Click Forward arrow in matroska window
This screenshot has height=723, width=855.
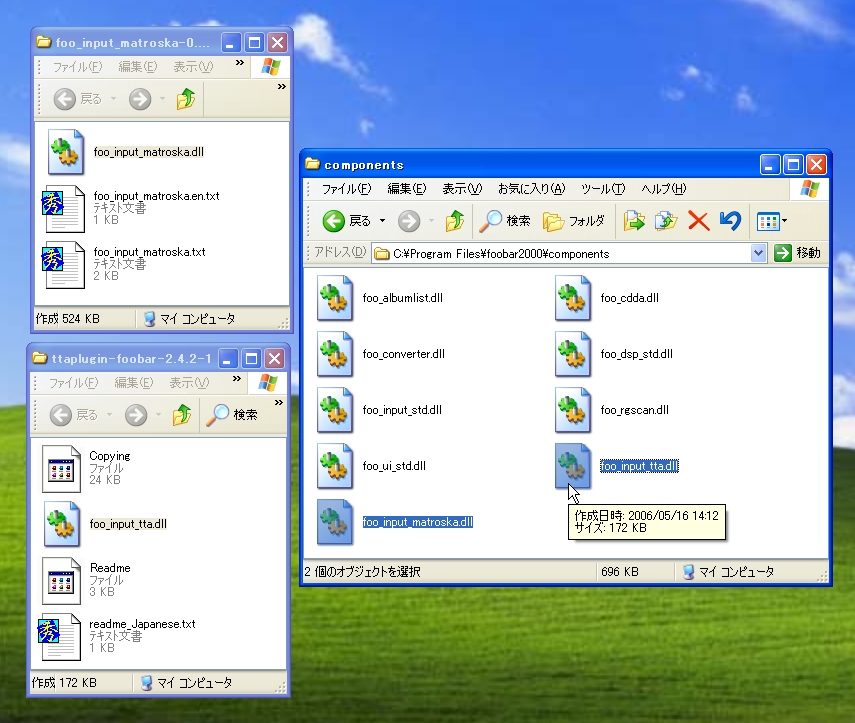(x=140, y=99)
